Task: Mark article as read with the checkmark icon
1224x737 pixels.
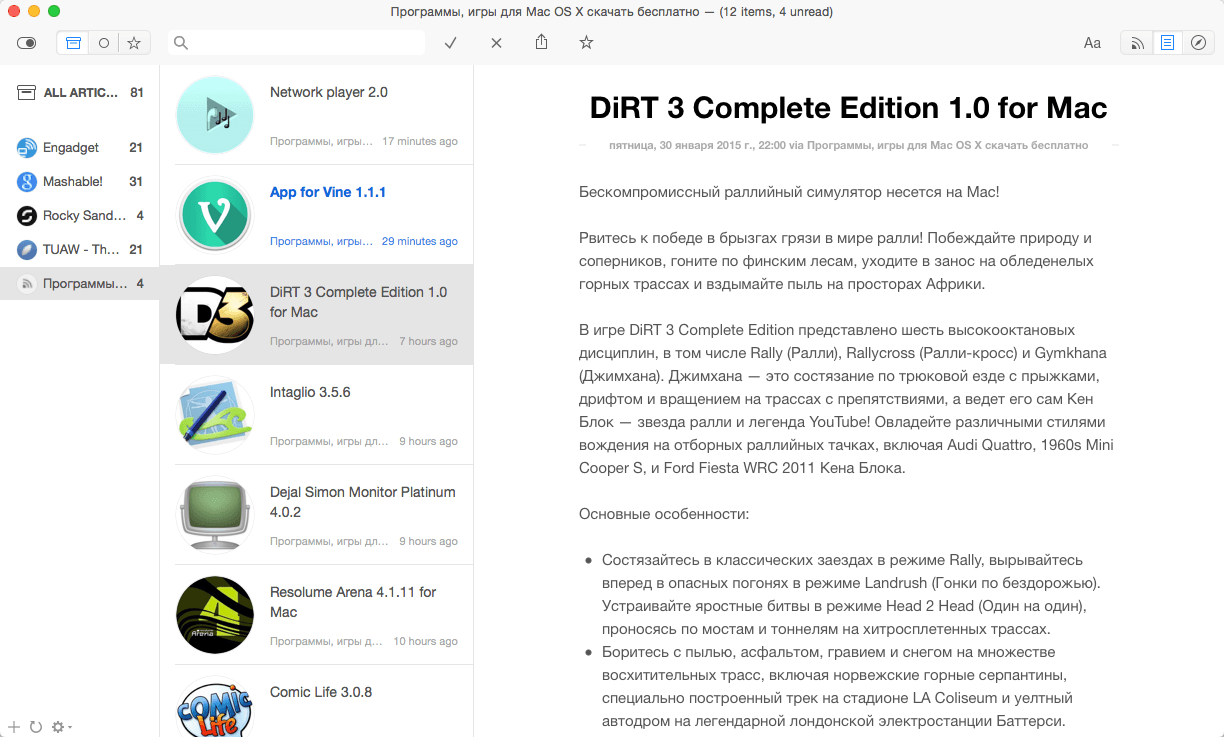Action: (451, 43)
